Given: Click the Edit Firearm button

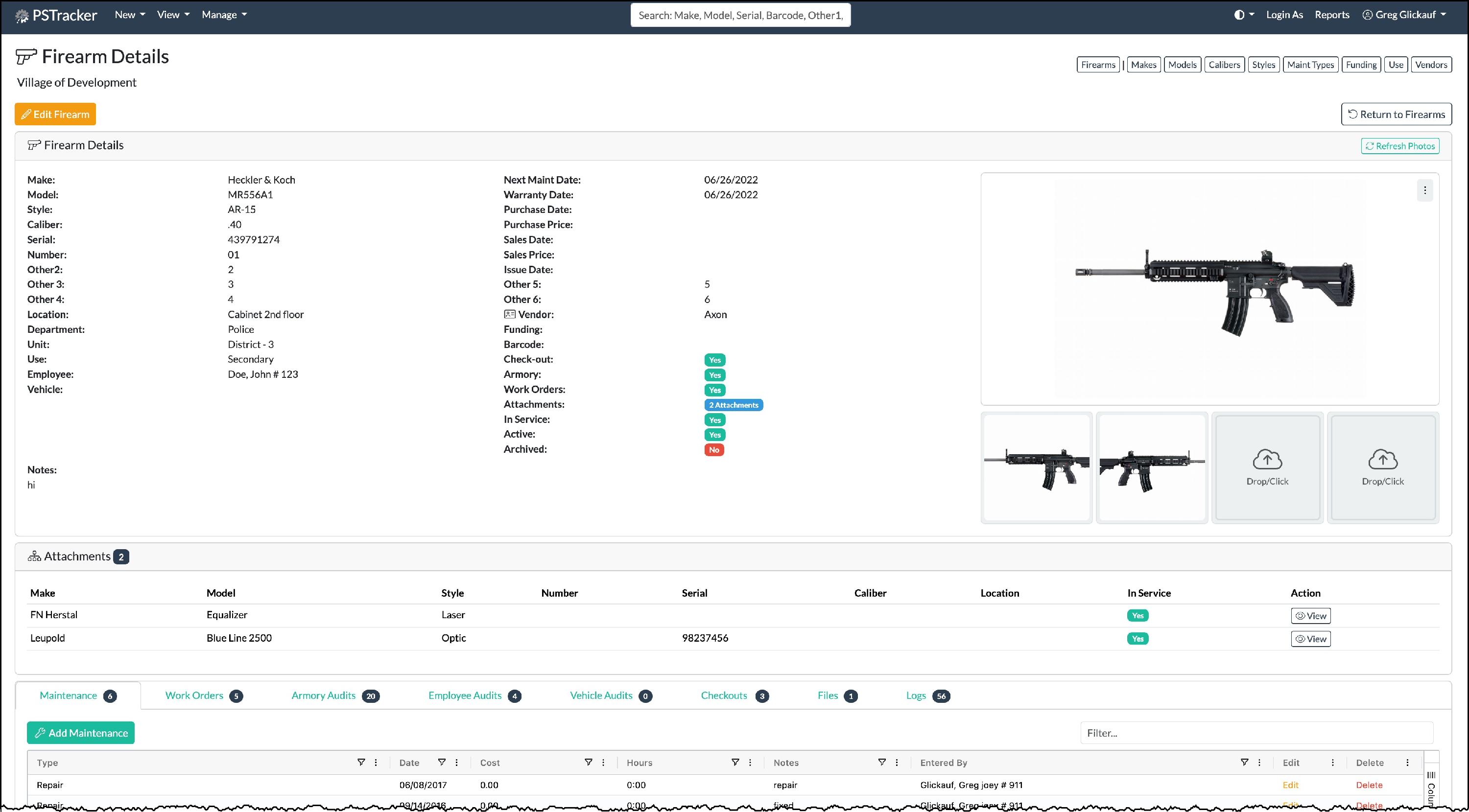Looking at the screenshot, I should tap(55, 114).
